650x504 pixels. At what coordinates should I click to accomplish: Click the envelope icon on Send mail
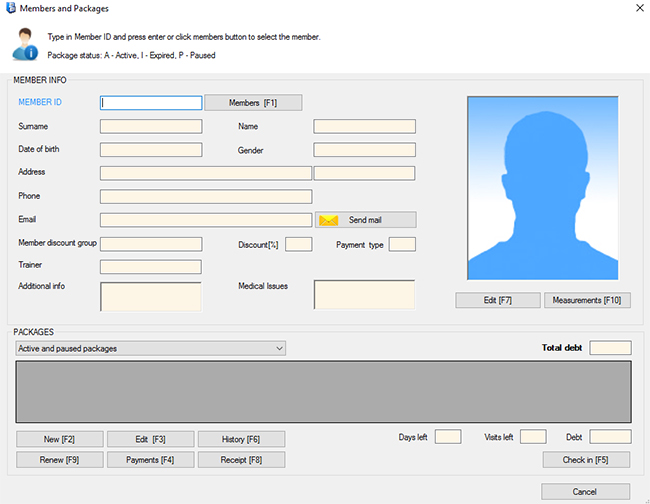click(329, 220)
